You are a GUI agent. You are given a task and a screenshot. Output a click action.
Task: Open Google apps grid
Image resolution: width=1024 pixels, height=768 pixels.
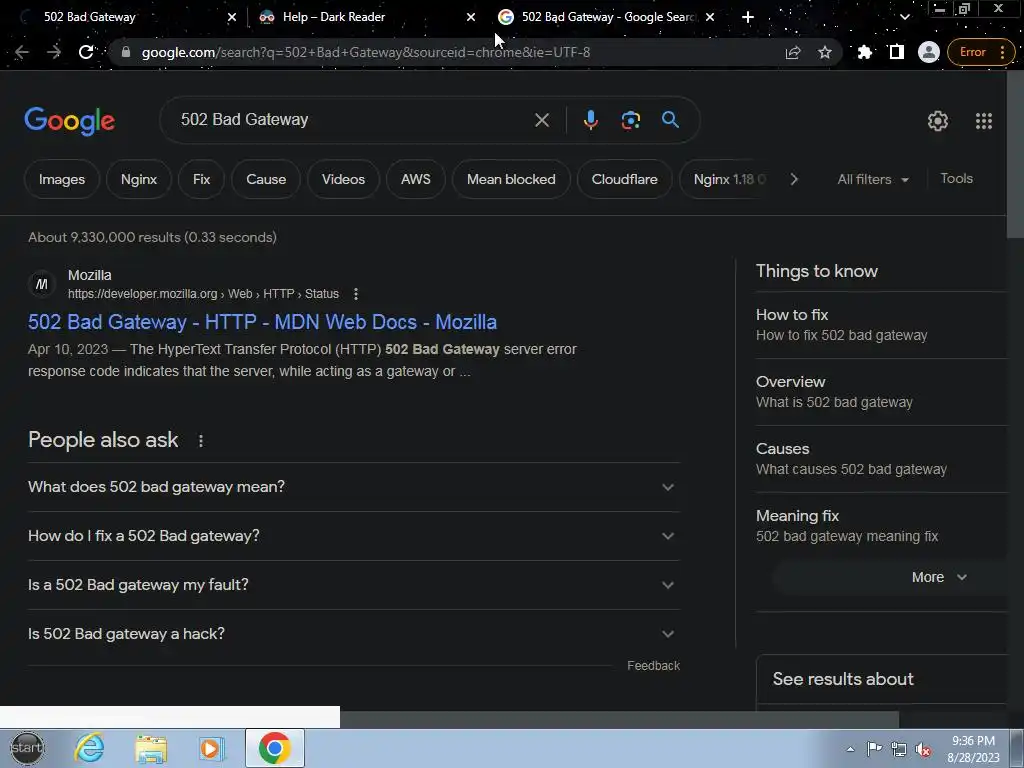pyautogui.click(x=984, y=121)
